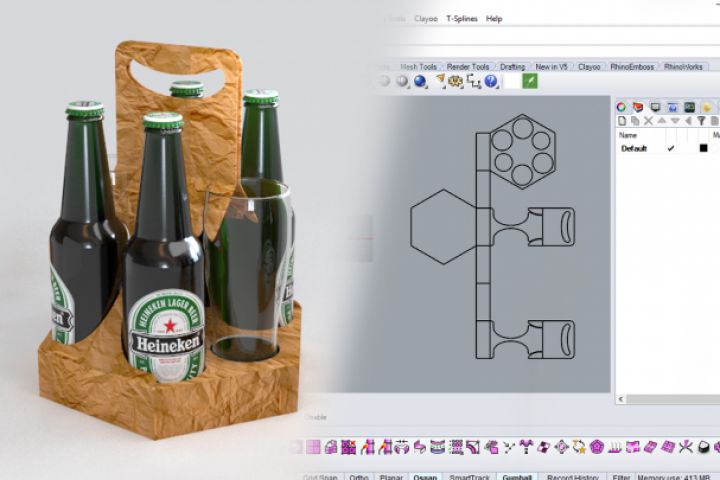Open the Help menu
The height and width of the screenshot is (480, 720).
494,19
